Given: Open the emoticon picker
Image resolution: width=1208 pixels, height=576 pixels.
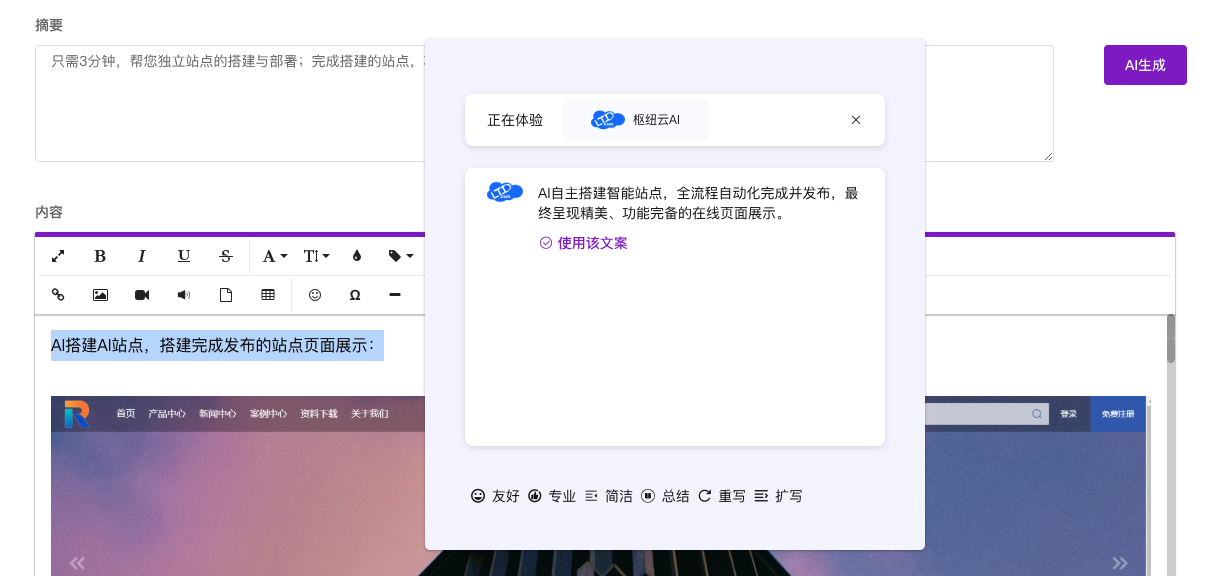Looking at the screenshot, I should click(315, 295).
